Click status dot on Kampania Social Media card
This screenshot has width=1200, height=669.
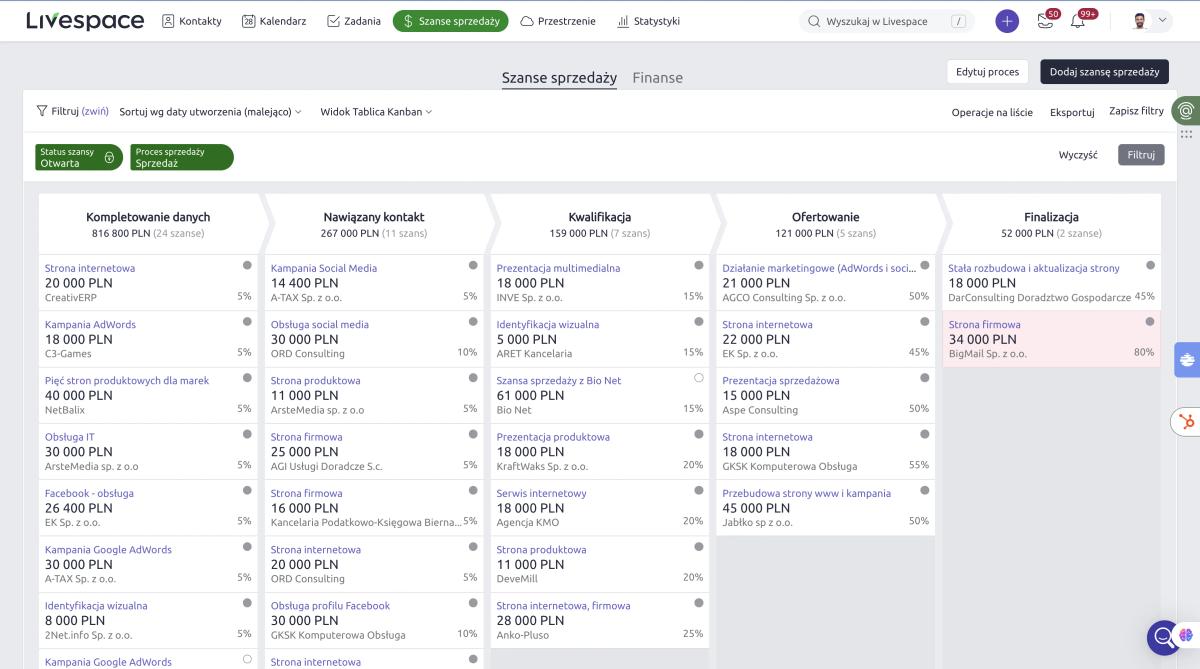click(473, 265)
